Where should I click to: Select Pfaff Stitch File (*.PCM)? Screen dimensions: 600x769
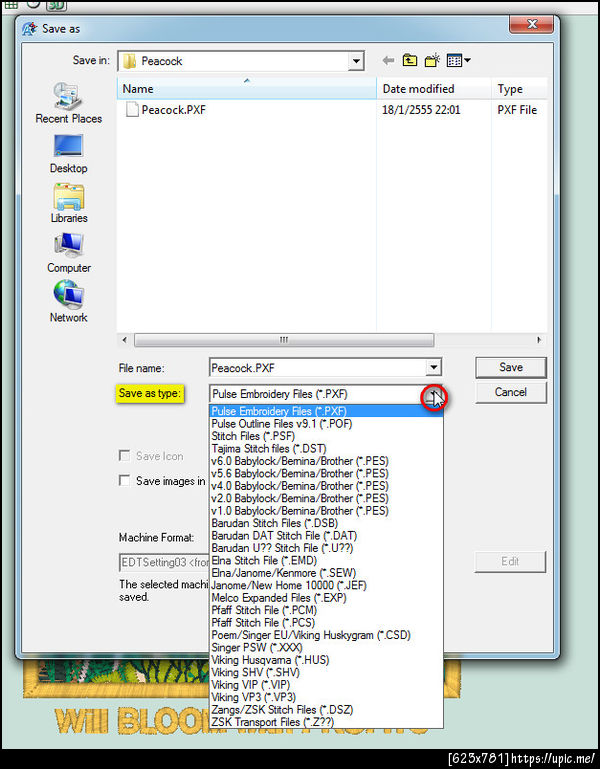tap(326, 610)
